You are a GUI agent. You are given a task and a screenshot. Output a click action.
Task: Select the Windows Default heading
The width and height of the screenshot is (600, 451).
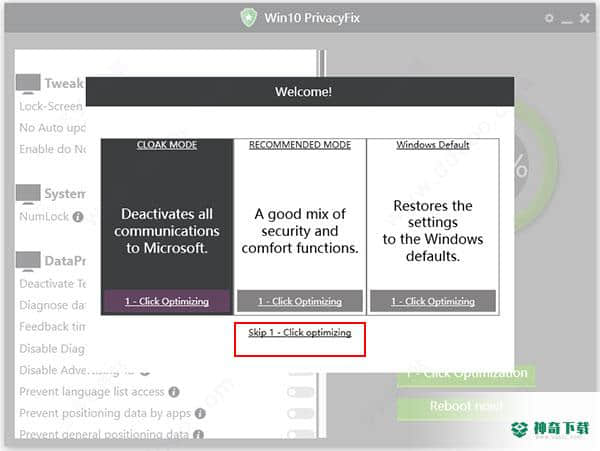(x=433, y=145)
